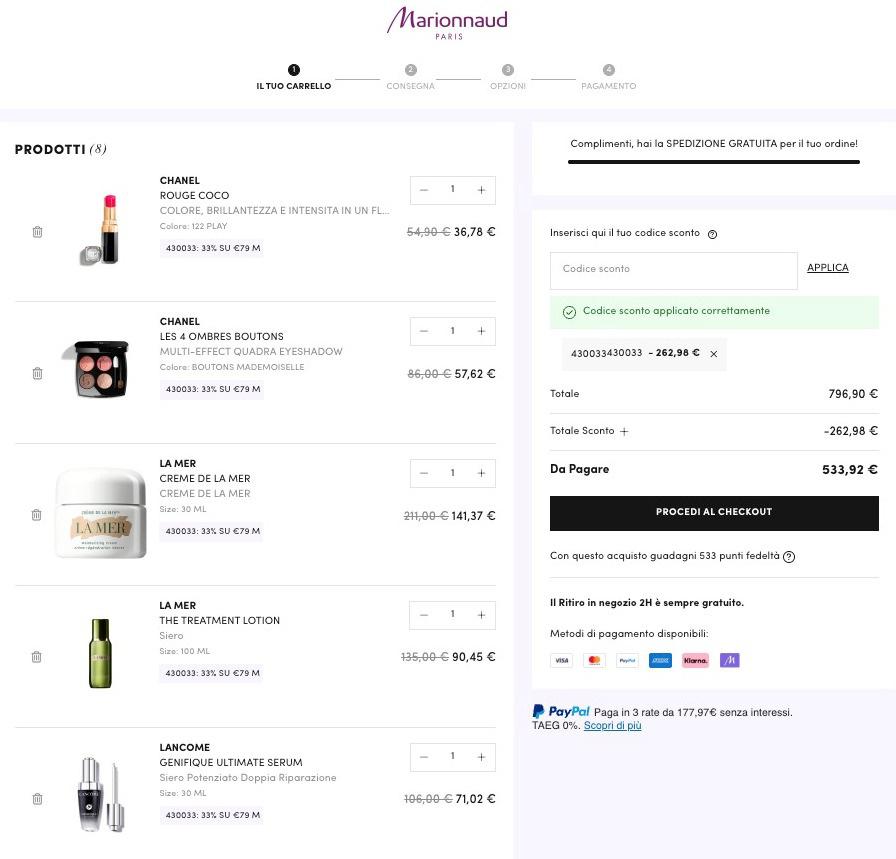This screenshot has height=859, width=896.
Task: Click Procedi al Checkout button
Action: 714,513
